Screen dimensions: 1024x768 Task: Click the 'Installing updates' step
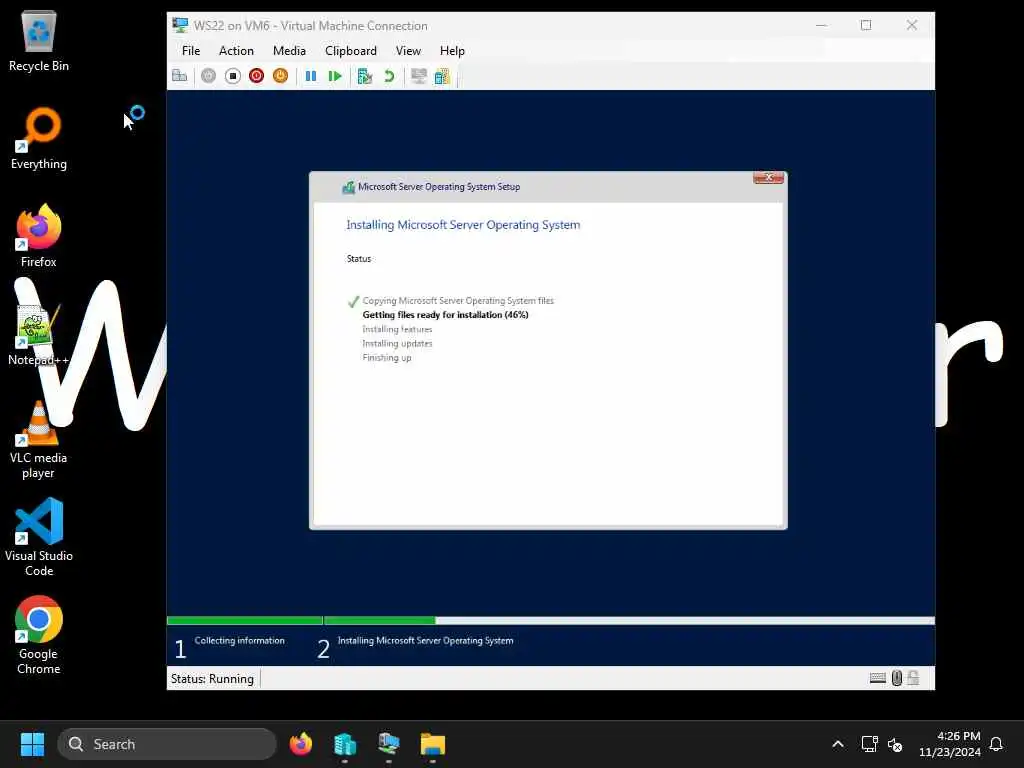click(x=397, y=344)
